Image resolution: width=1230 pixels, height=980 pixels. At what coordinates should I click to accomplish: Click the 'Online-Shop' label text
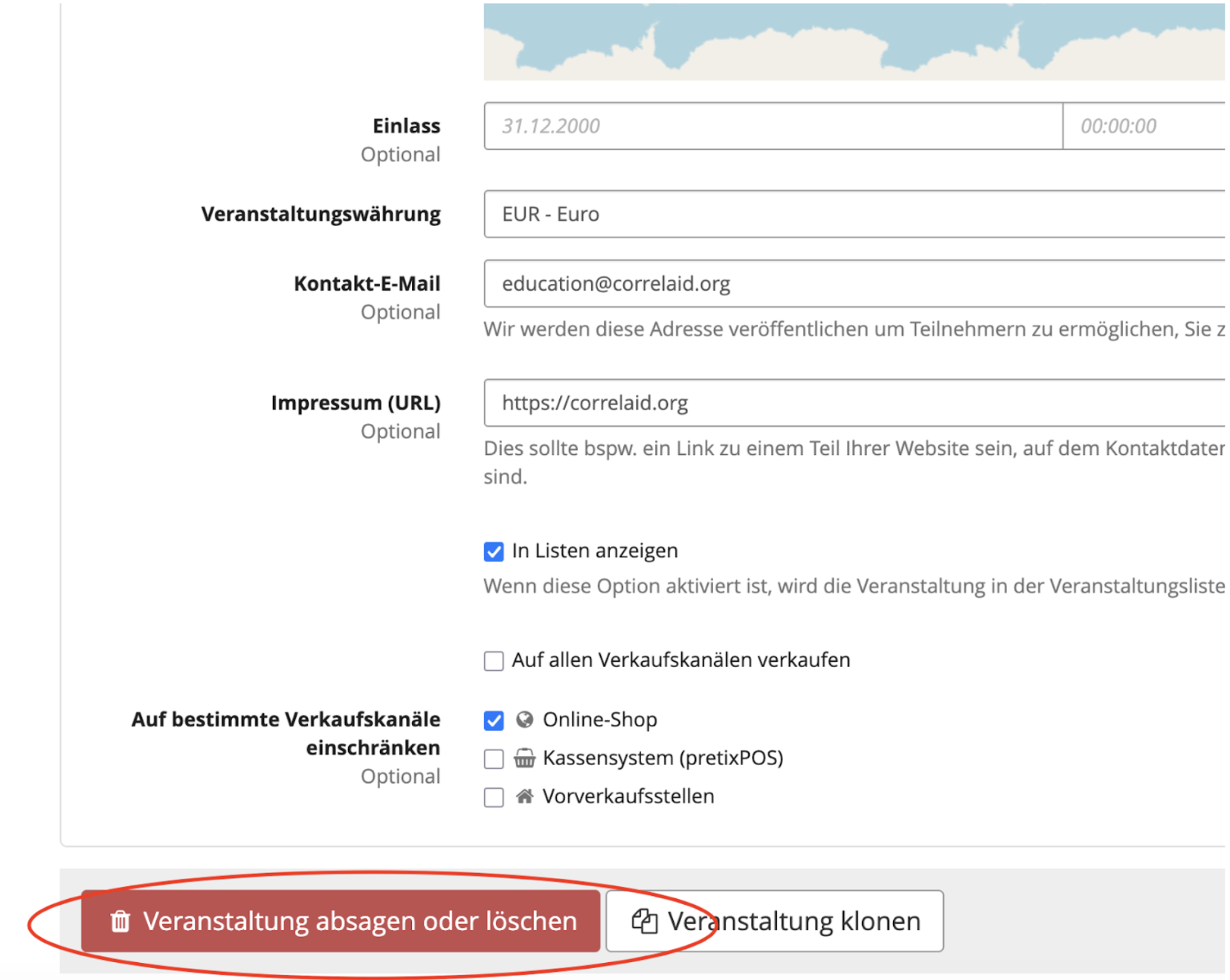(x=599, y=720)
